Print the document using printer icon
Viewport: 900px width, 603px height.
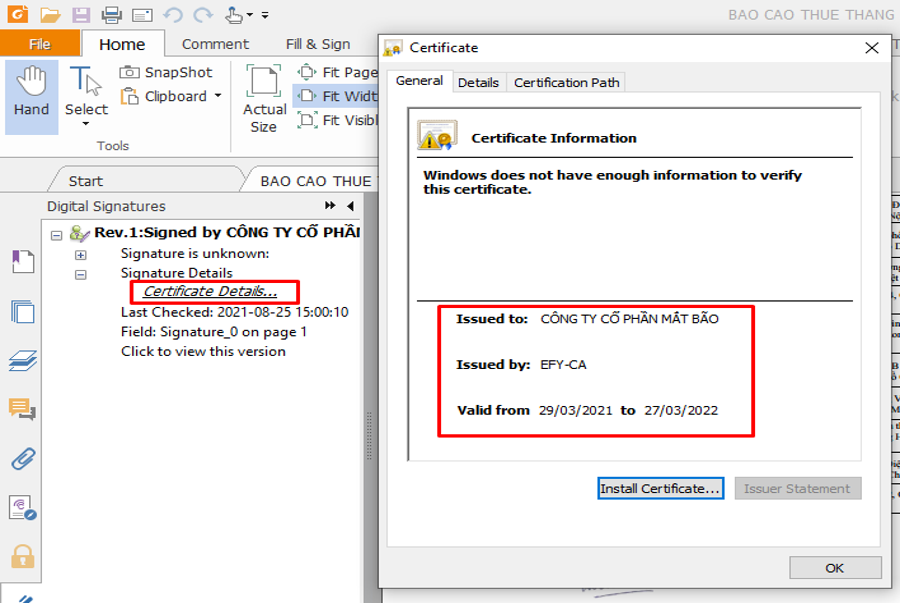[x=111, y=15]
